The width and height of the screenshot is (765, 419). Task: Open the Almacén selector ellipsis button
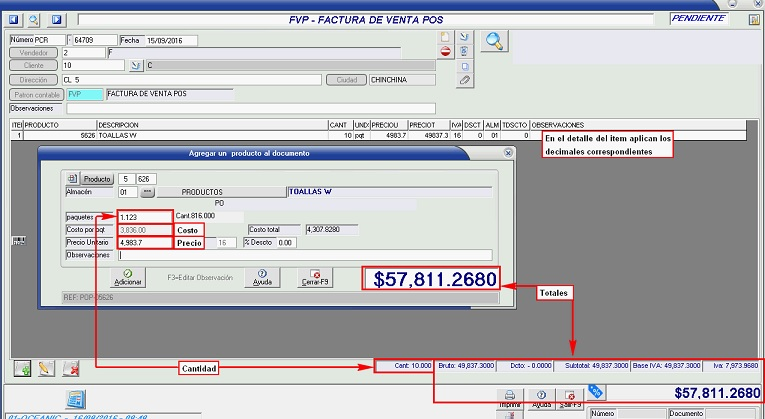tap(145, 190)
